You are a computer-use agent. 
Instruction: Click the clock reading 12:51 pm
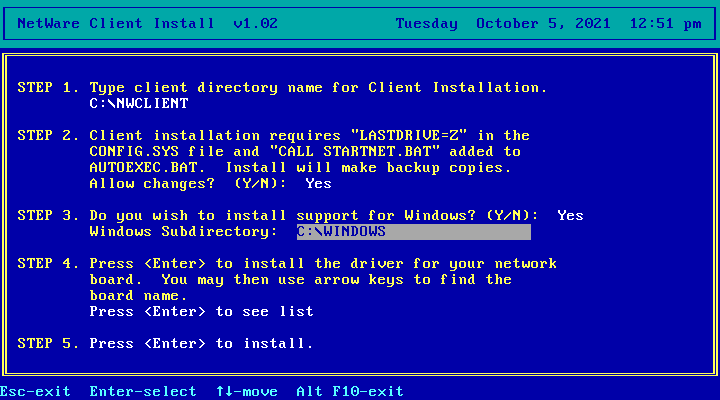(x=665, y=23)
